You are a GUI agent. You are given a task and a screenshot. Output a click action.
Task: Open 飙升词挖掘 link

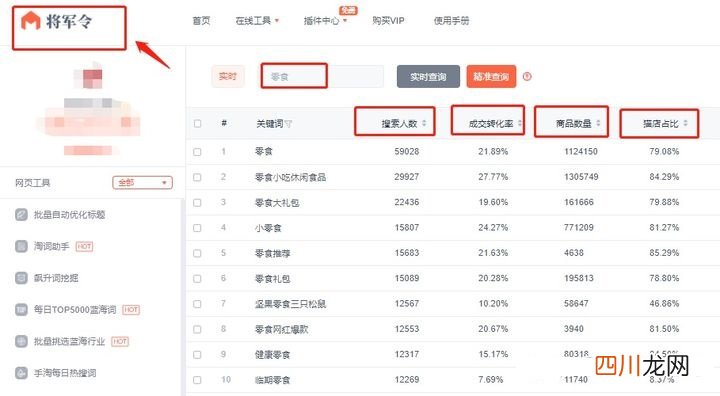tap(56, 278)
